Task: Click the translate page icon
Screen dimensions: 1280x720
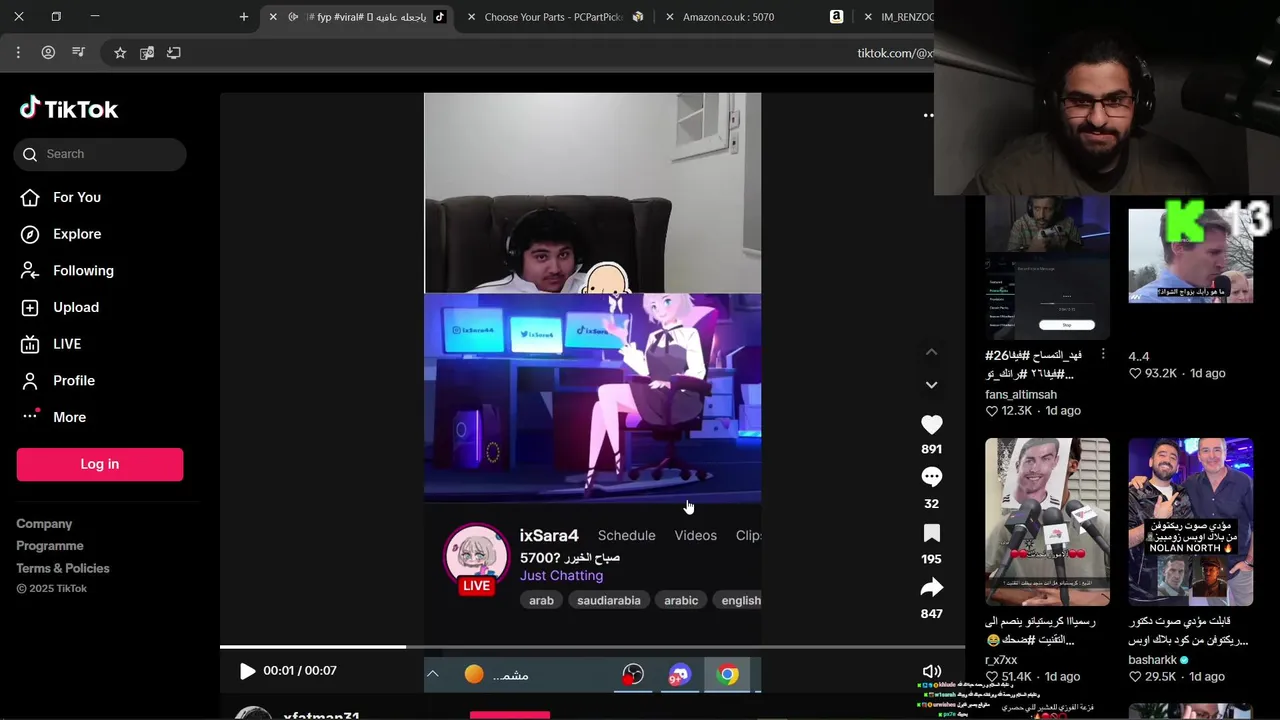Action: tap(147, 53)
